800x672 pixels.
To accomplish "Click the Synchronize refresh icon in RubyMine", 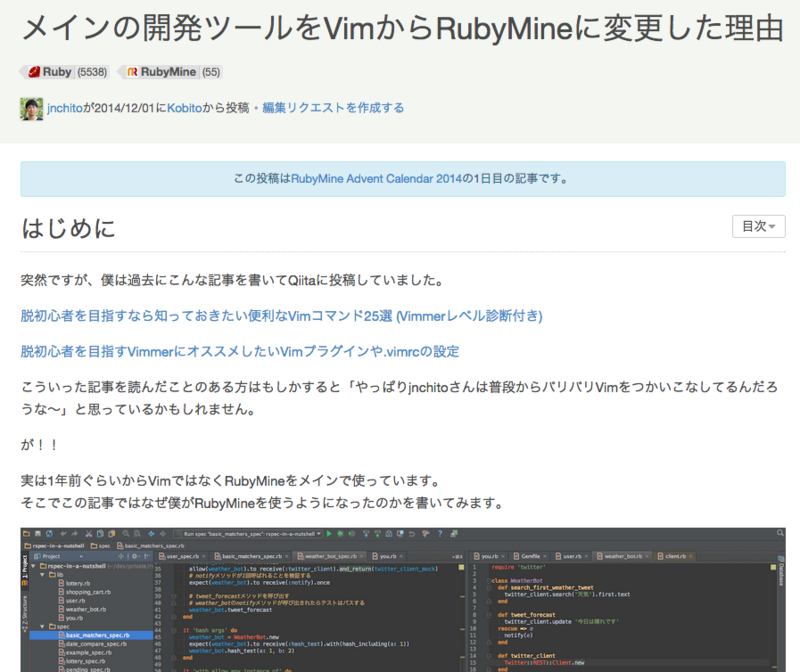I will click(x=49, y=534).
